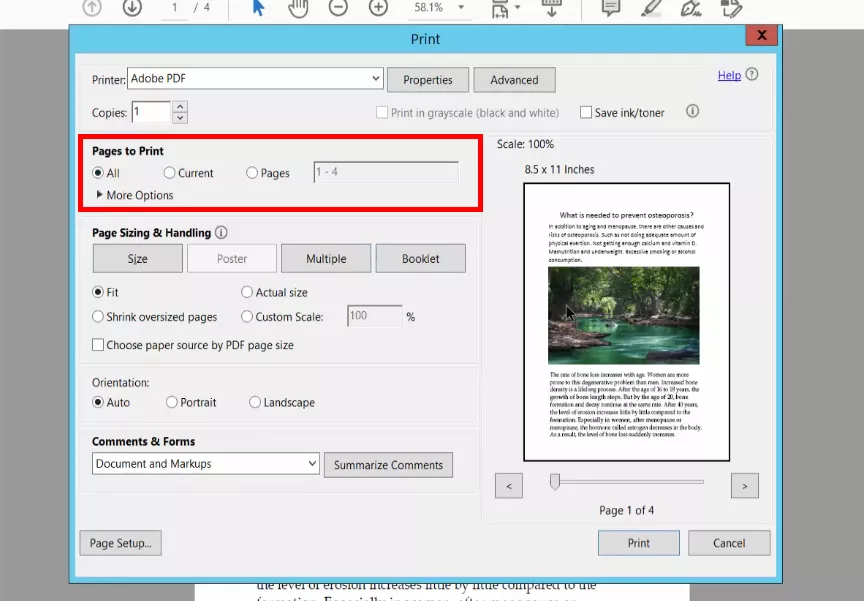The width and height of the screenshot is (864, 601).
Task: Check Choose paper source by PDF page size
Action: [x=97, y=345]
